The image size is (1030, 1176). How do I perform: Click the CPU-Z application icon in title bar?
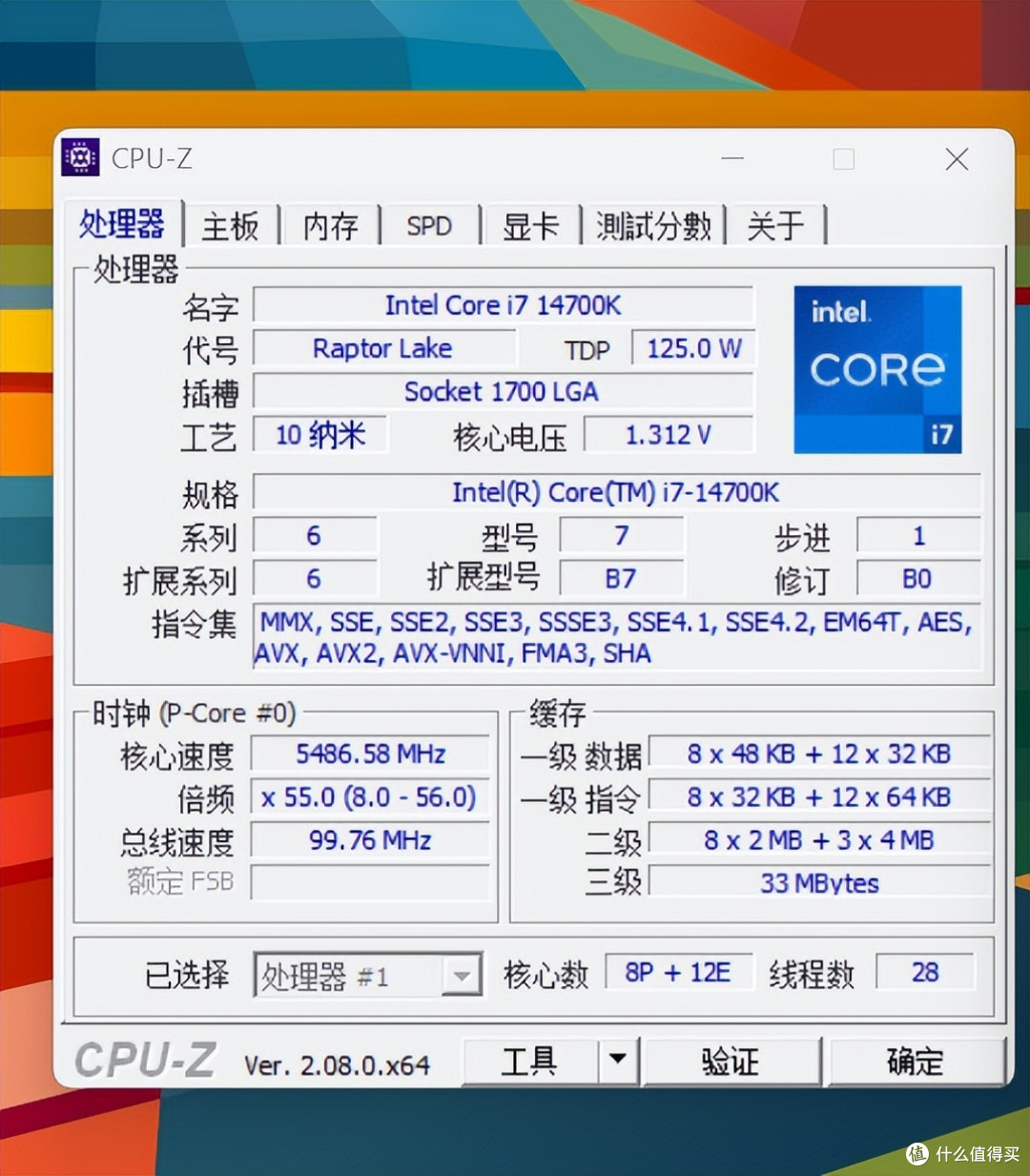point(80,157)
